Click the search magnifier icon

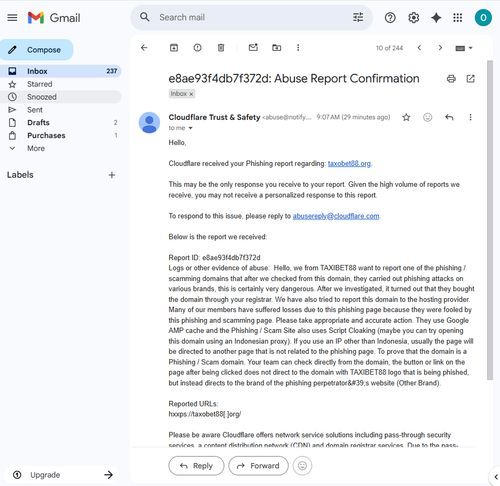pyautogui.click(x=145, y=17)
